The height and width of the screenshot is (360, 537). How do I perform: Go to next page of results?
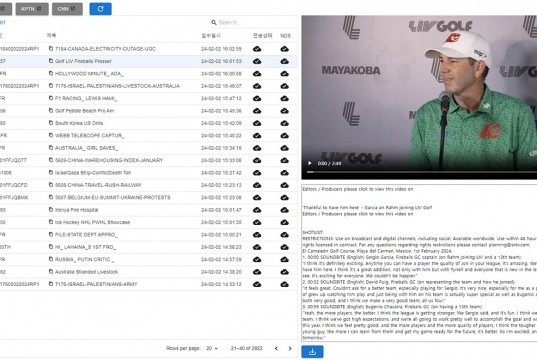(x=290, y=348)
